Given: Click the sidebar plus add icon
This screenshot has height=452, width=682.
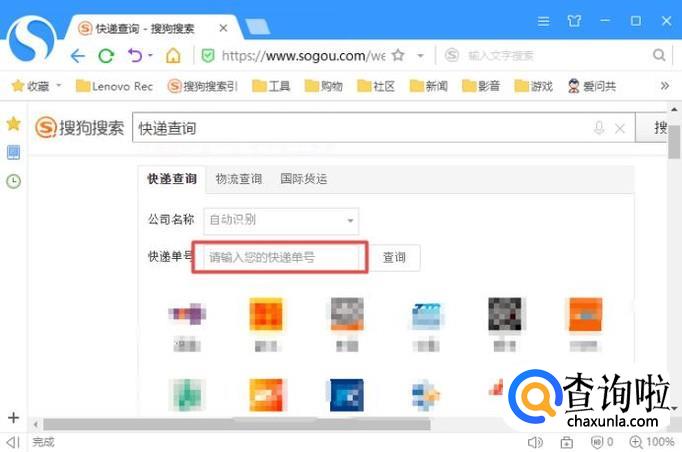Looking at the screenshot, I should (13, 418).
